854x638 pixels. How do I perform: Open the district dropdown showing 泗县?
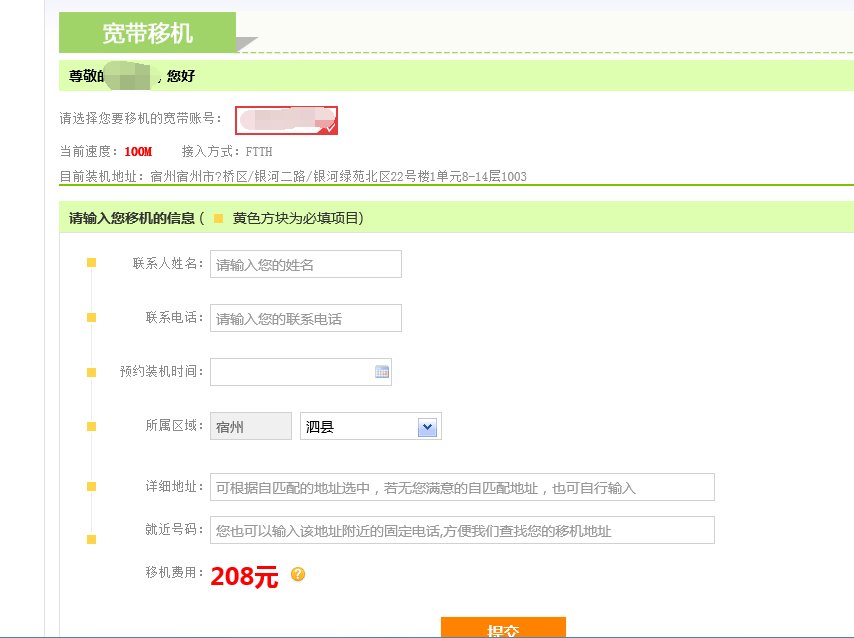pyautogui.click(x=370, y=425)
